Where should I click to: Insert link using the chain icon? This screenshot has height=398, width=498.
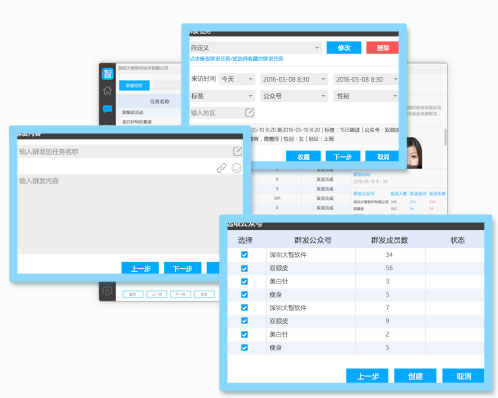point(222,168)
